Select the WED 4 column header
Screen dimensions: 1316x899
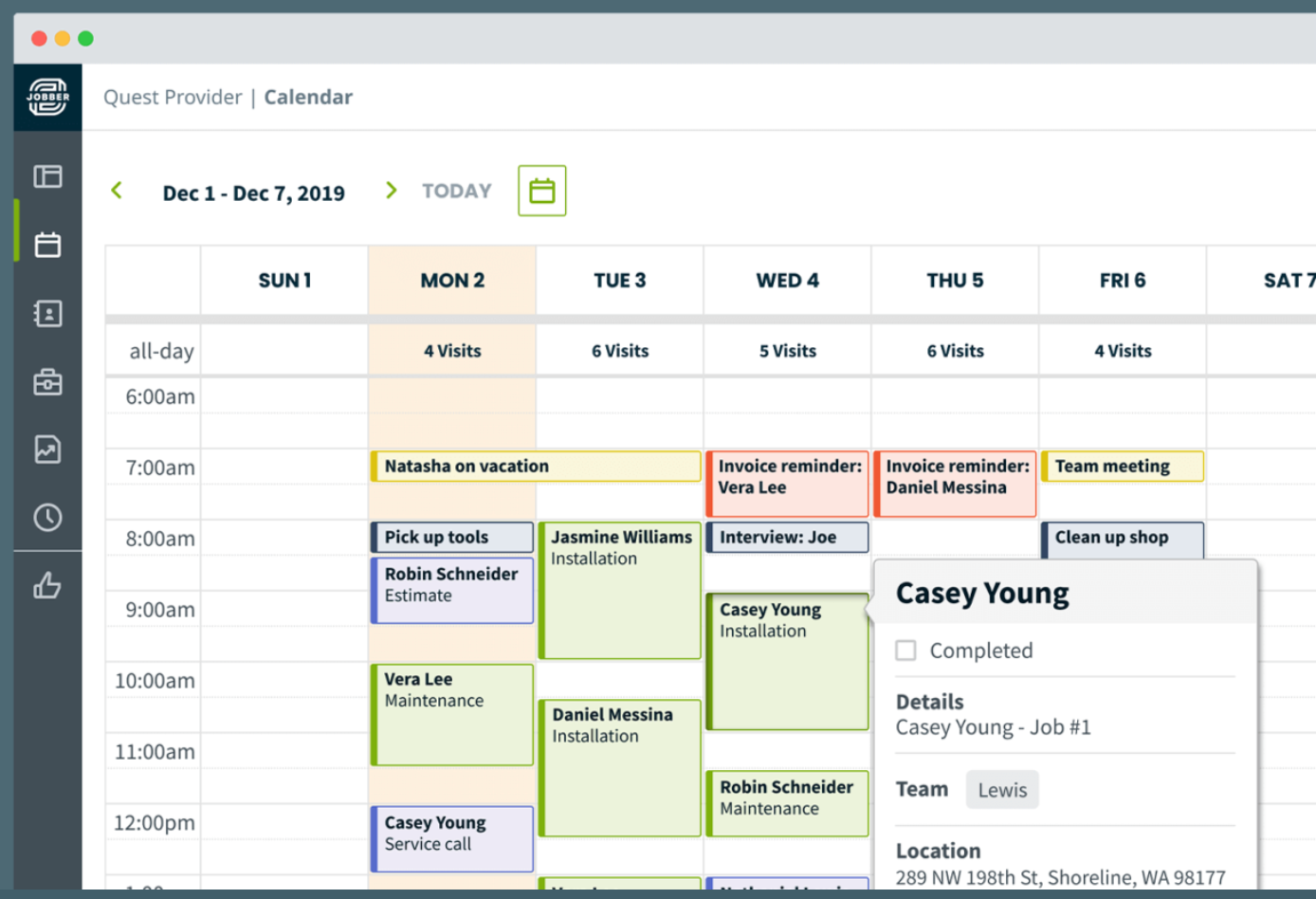click(787, 281)
